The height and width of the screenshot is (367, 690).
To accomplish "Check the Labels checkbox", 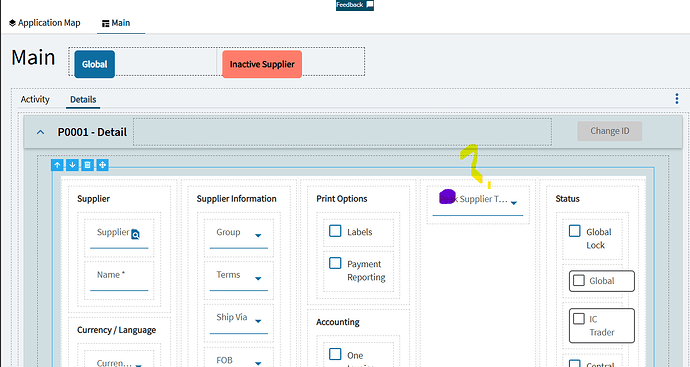I will (x=335, y=231).
